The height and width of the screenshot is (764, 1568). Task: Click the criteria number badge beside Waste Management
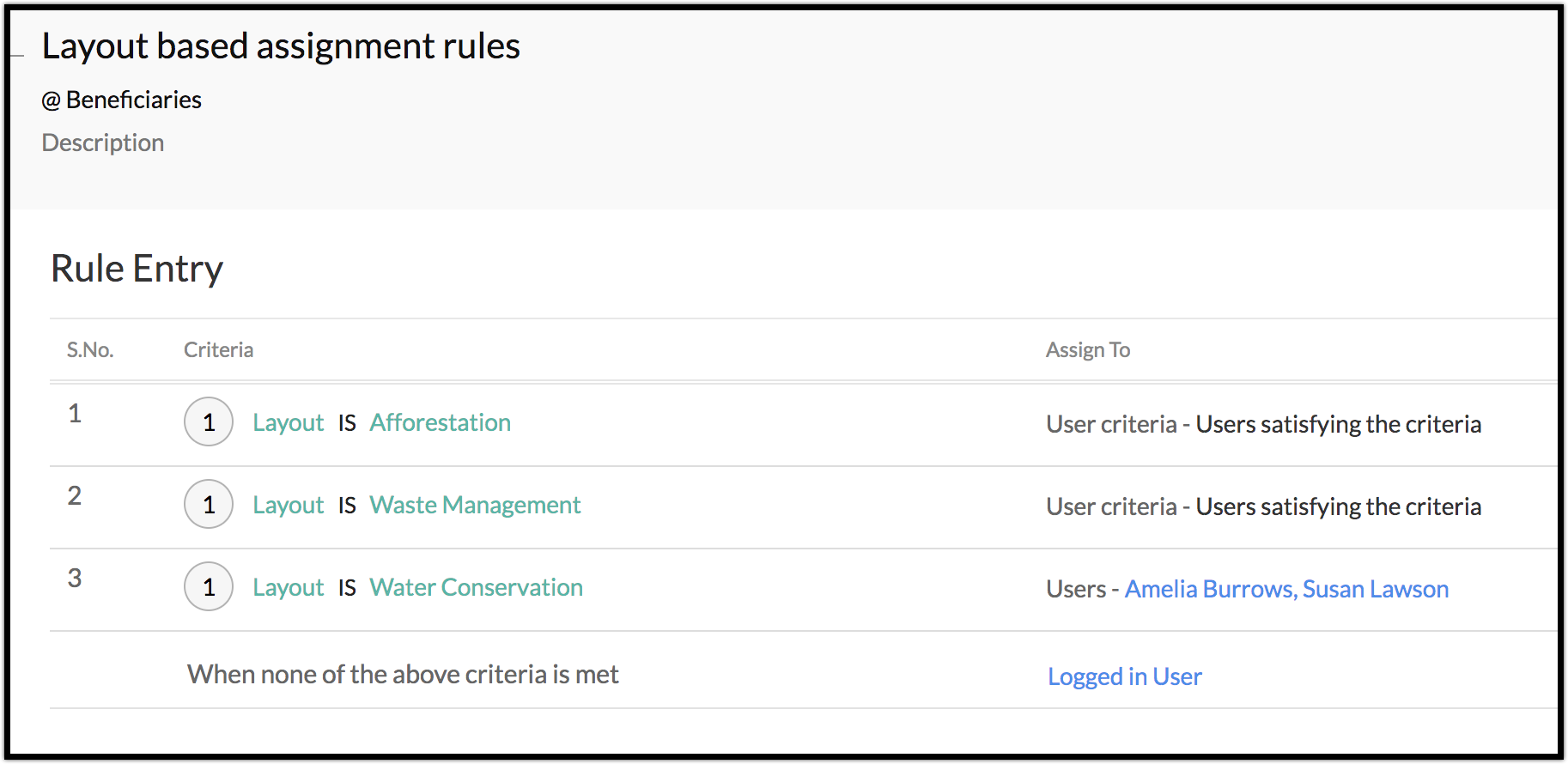coord(209,504)
